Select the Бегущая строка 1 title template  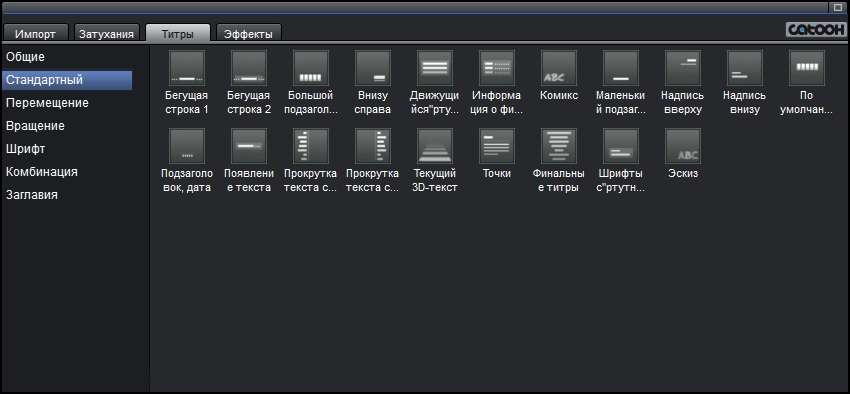[x=187, y=68]
